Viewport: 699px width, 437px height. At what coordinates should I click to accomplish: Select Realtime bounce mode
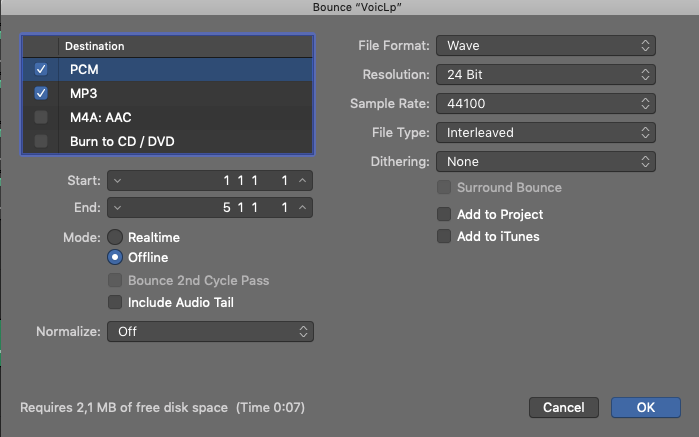[116, 238]
